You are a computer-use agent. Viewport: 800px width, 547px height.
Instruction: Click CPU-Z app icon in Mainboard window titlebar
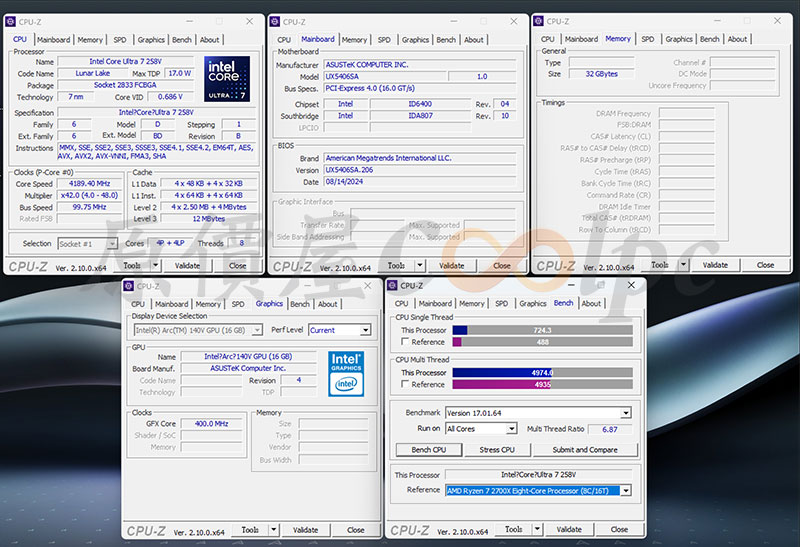click(275, 22)
